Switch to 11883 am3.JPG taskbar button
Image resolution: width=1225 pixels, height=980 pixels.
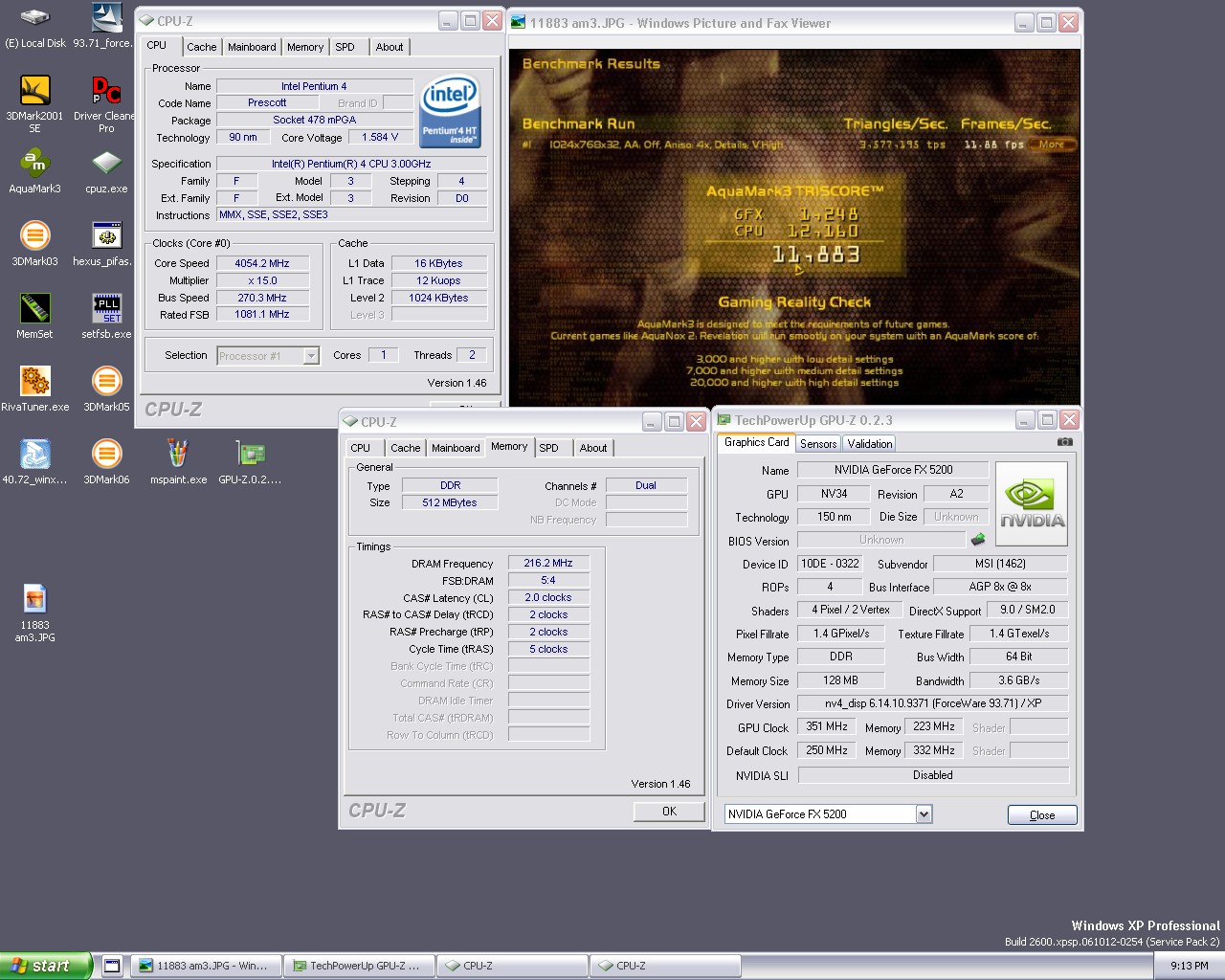(206, 966)
